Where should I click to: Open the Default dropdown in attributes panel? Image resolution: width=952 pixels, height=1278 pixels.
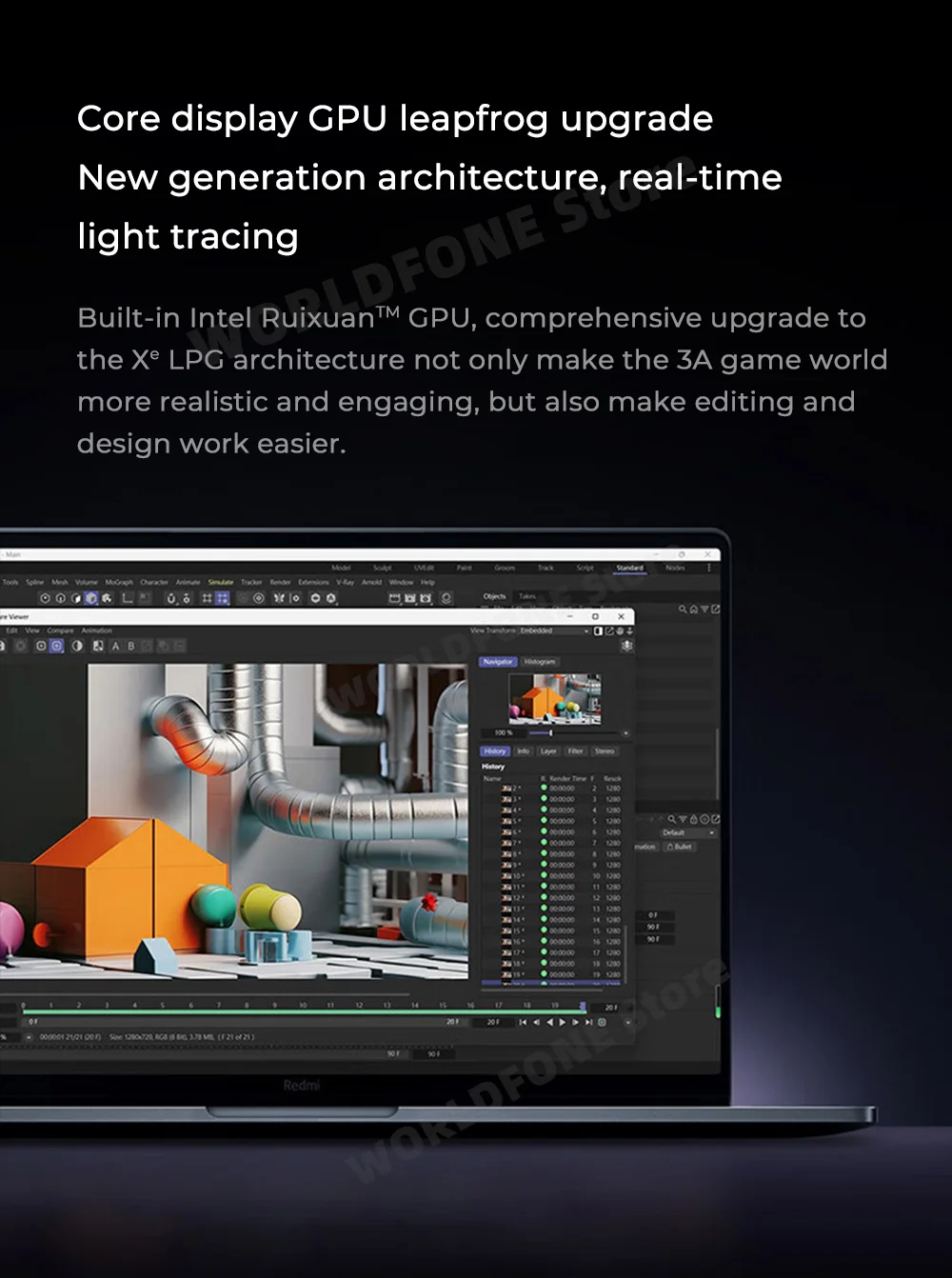point(688,832)
